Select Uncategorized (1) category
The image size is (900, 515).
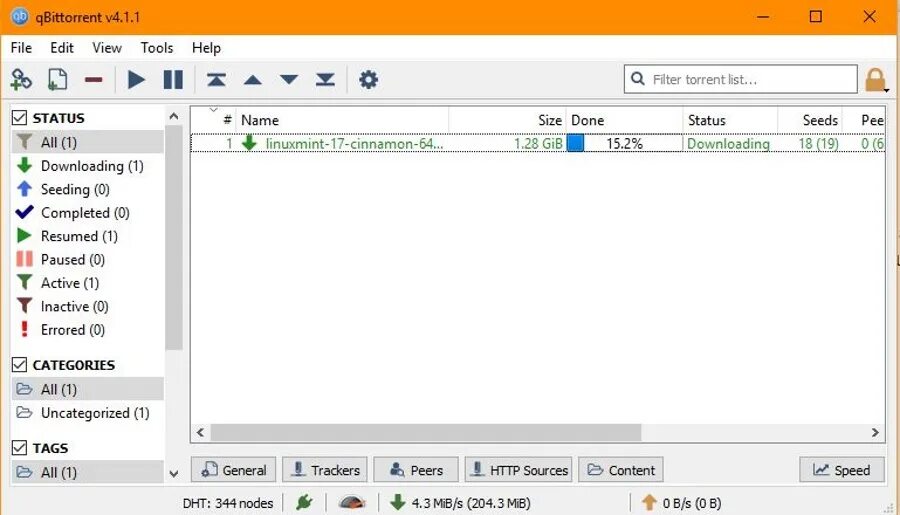point(87,413)
